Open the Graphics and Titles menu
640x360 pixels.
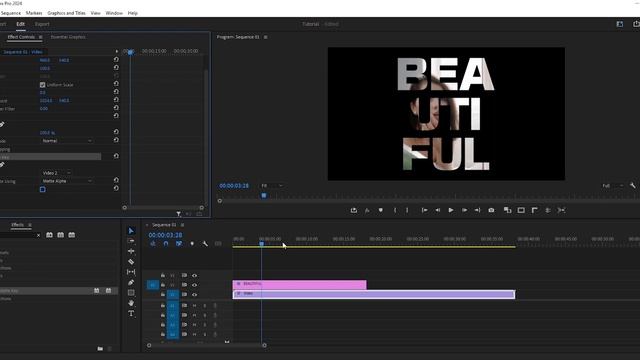(67, 13)
